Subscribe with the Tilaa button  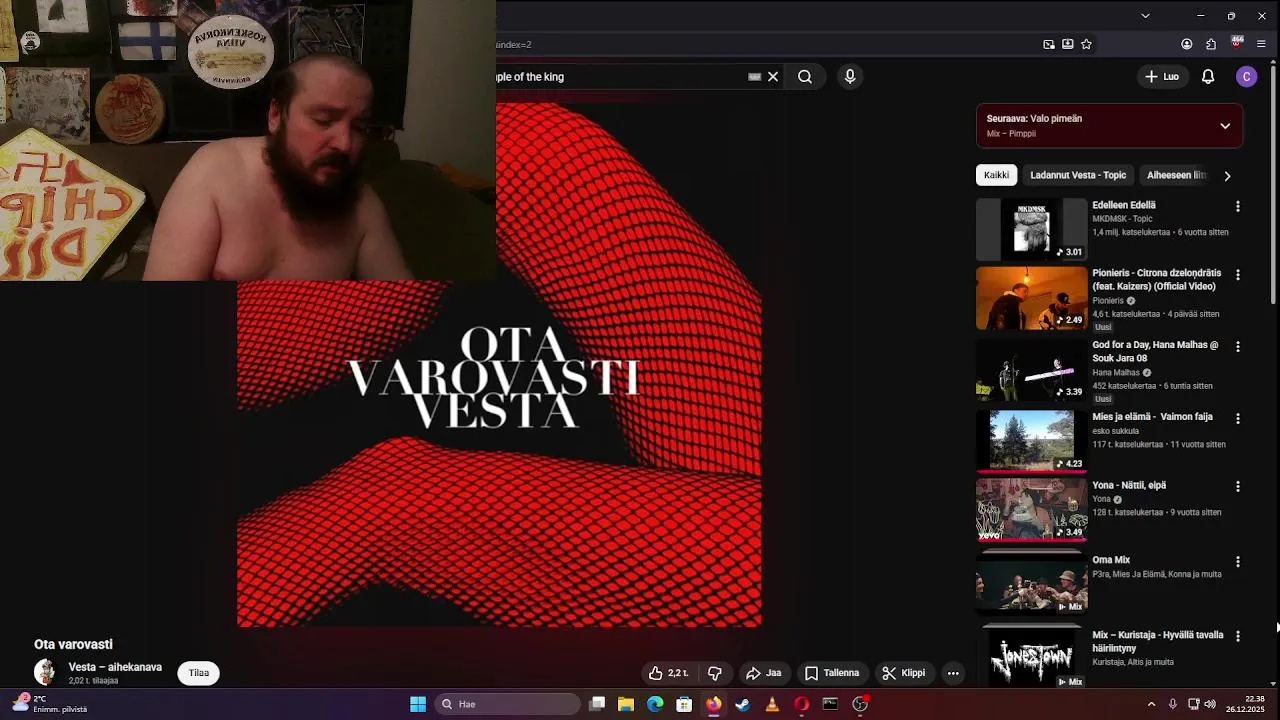(199, 673)
